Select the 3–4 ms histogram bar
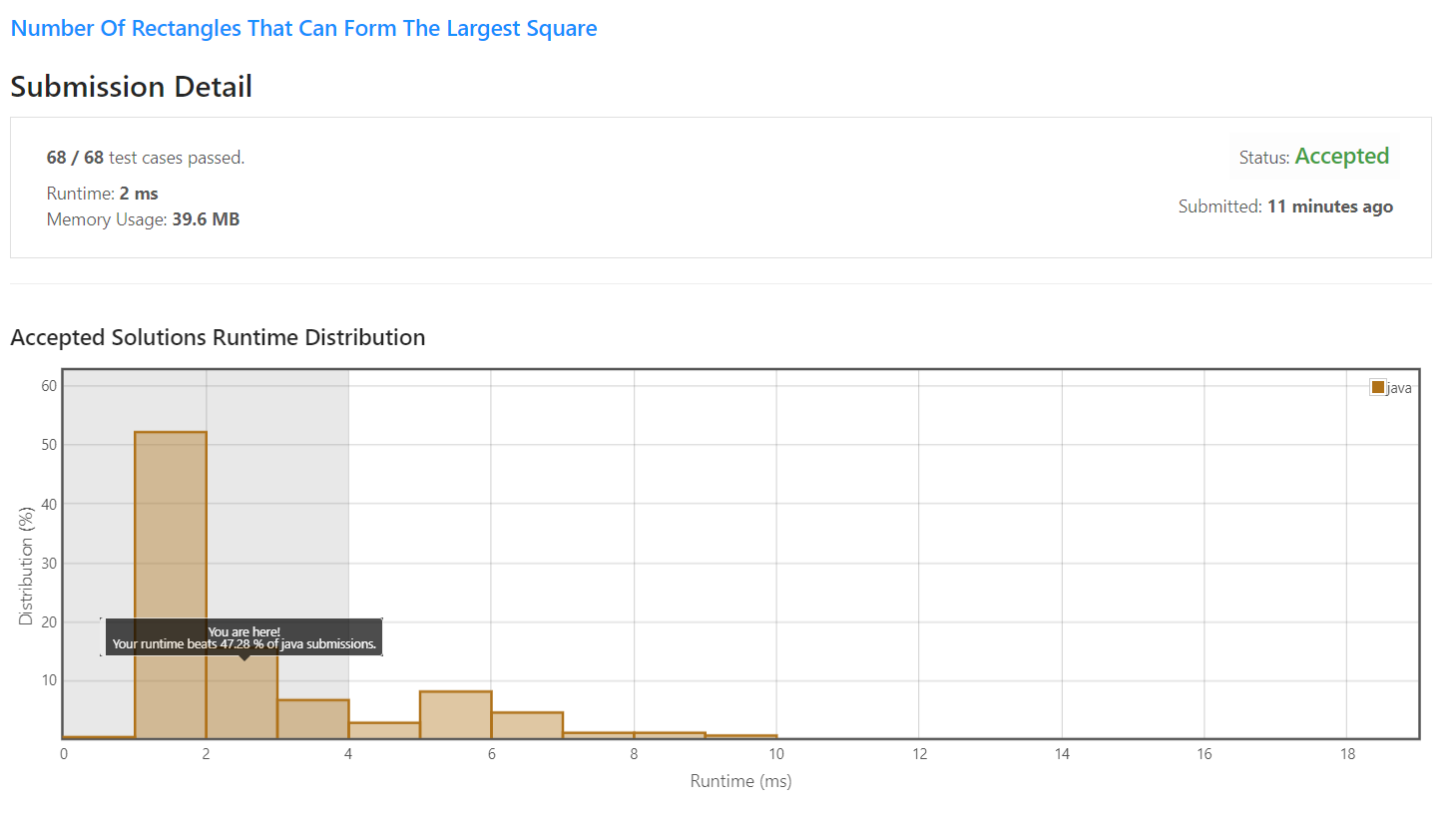Image resolution: width=1456 pixels, height=814 pixels. pos(313,719)
